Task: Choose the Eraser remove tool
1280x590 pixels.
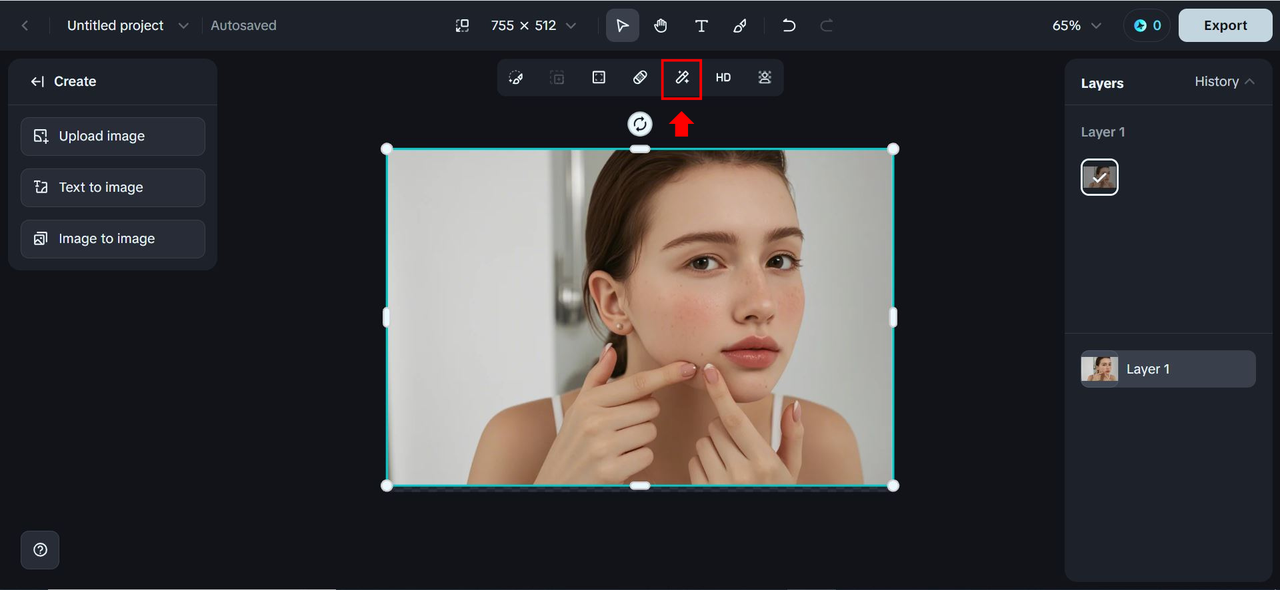Action: click(640, 78)
